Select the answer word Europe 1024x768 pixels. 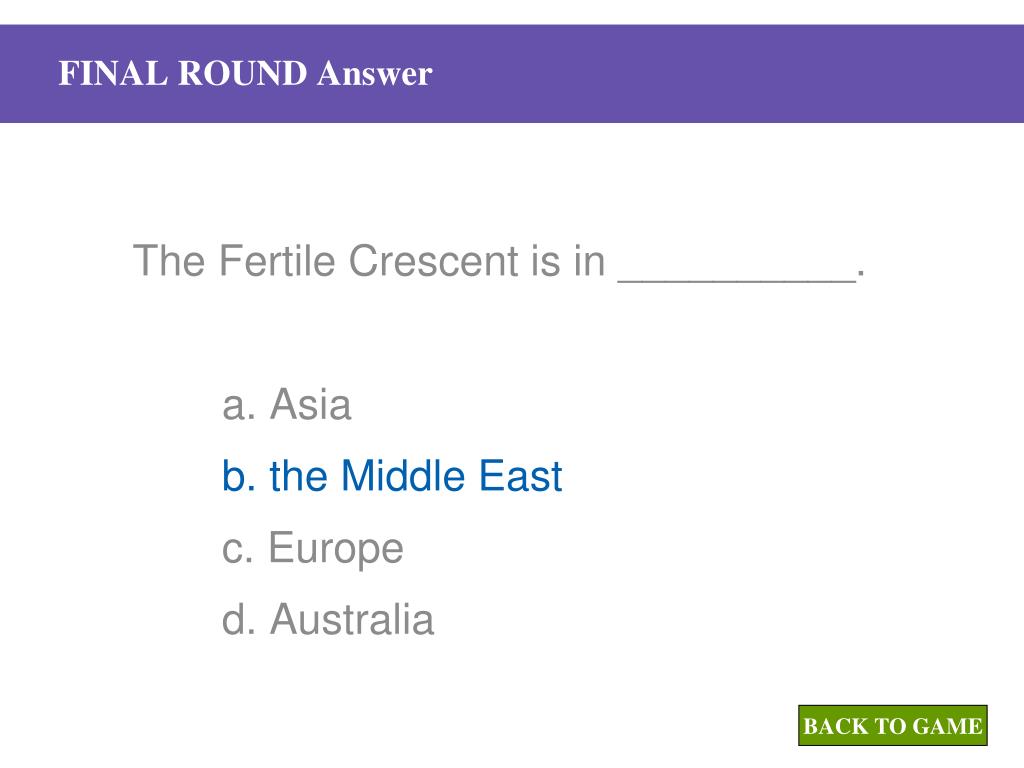coord(336,549)
